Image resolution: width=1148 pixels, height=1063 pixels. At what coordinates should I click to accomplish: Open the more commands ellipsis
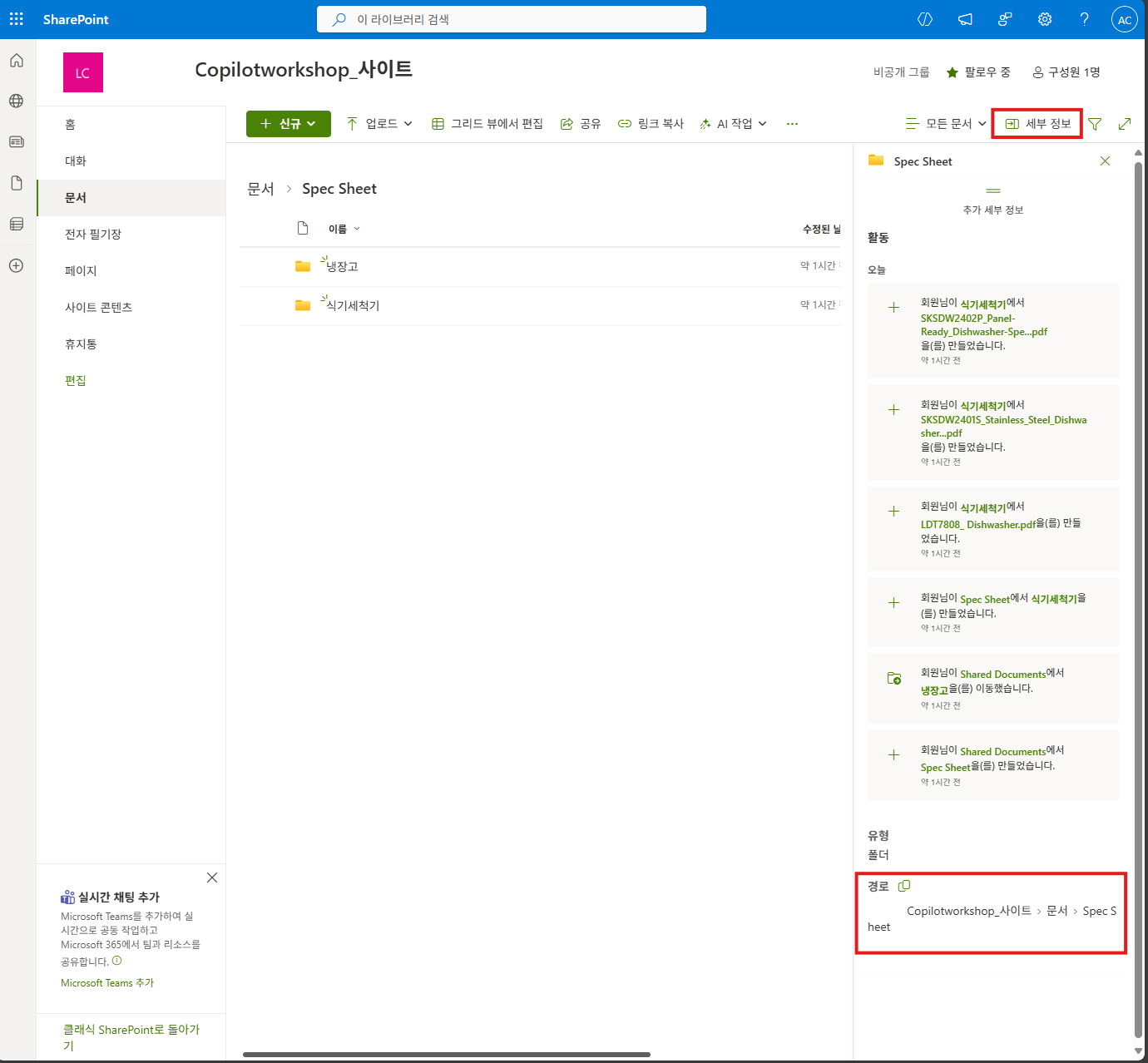click(792, 124)
